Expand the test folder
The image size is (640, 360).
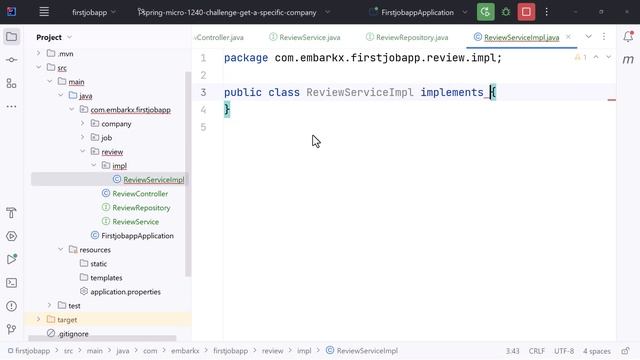point(49,305)
